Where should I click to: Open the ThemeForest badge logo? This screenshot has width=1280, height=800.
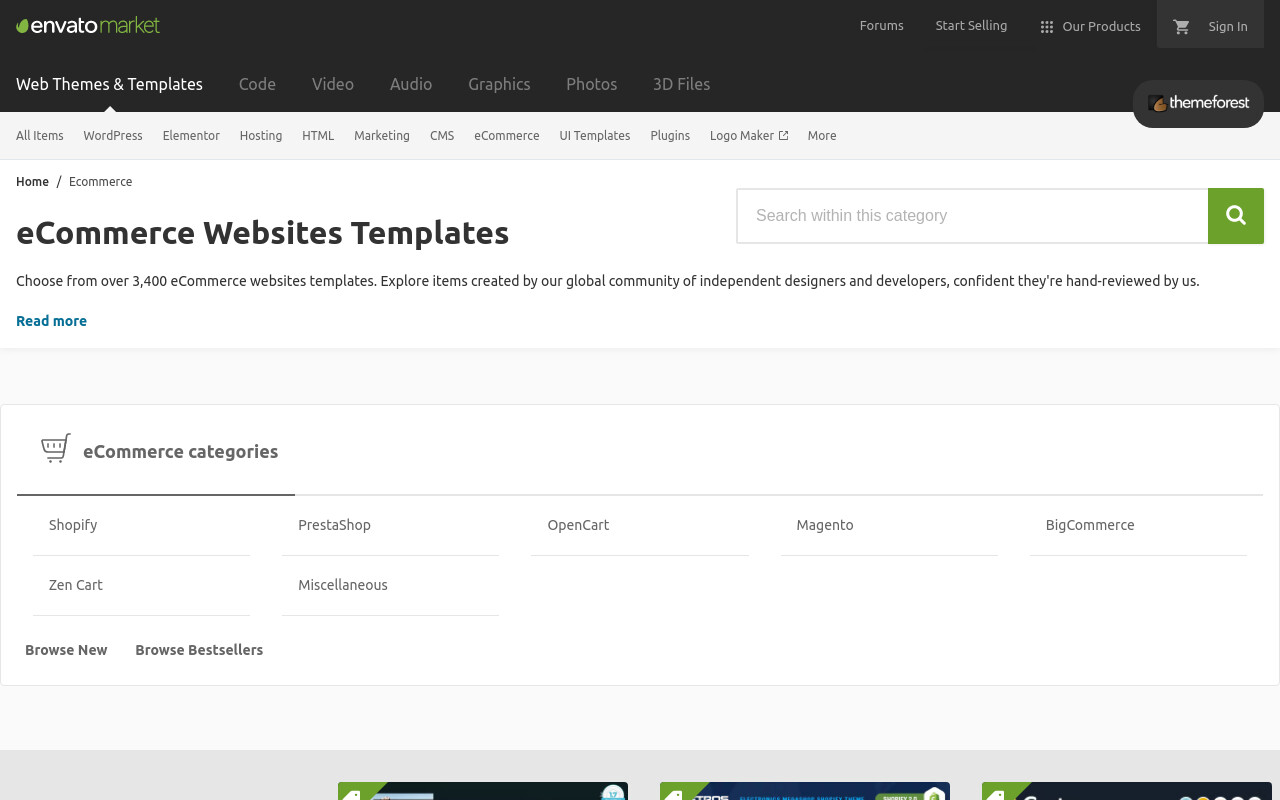tap(1198, 103)
